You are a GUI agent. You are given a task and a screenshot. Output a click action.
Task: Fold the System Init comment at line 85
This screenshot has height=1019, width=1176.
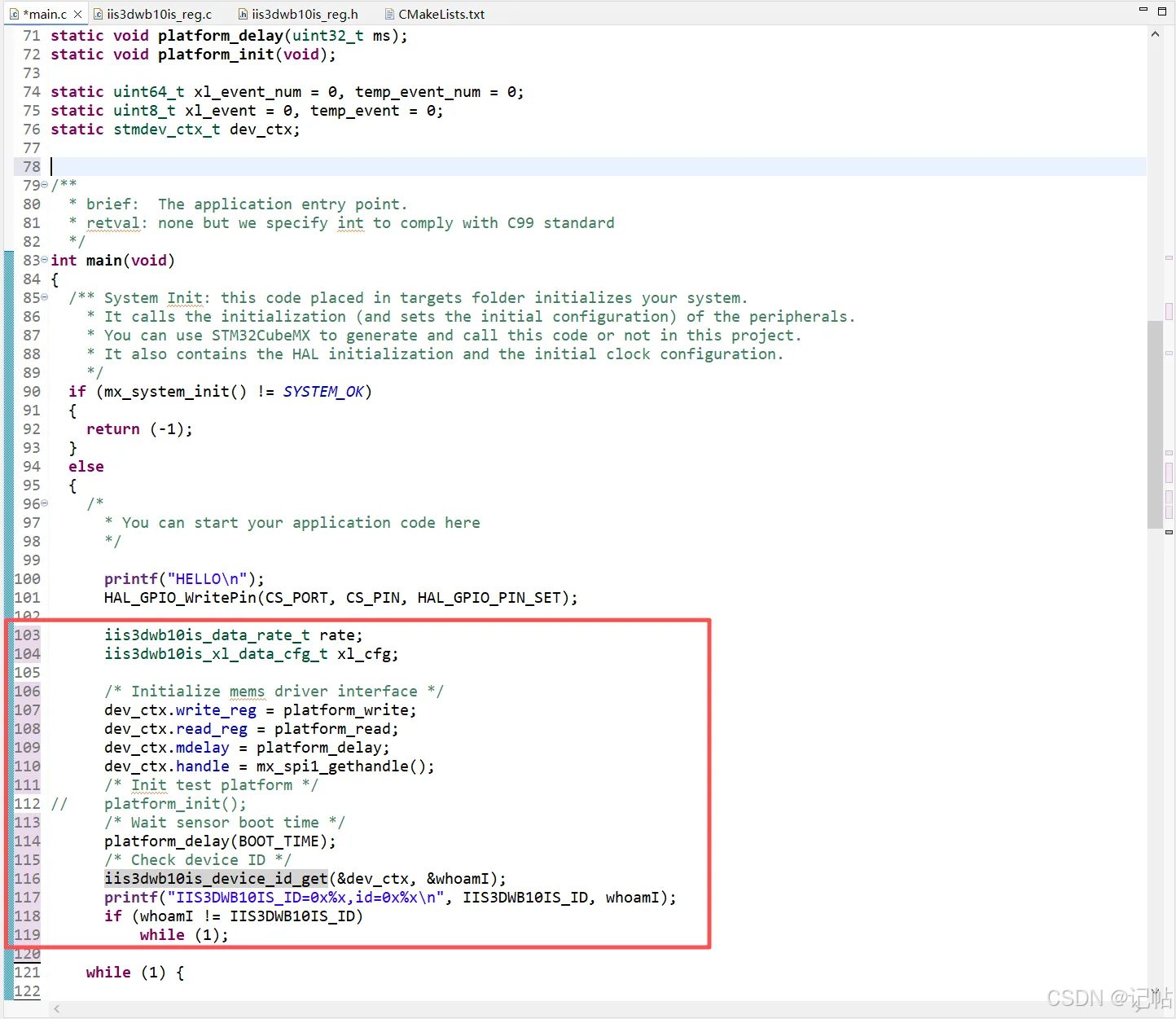click(x=44, y=298)
